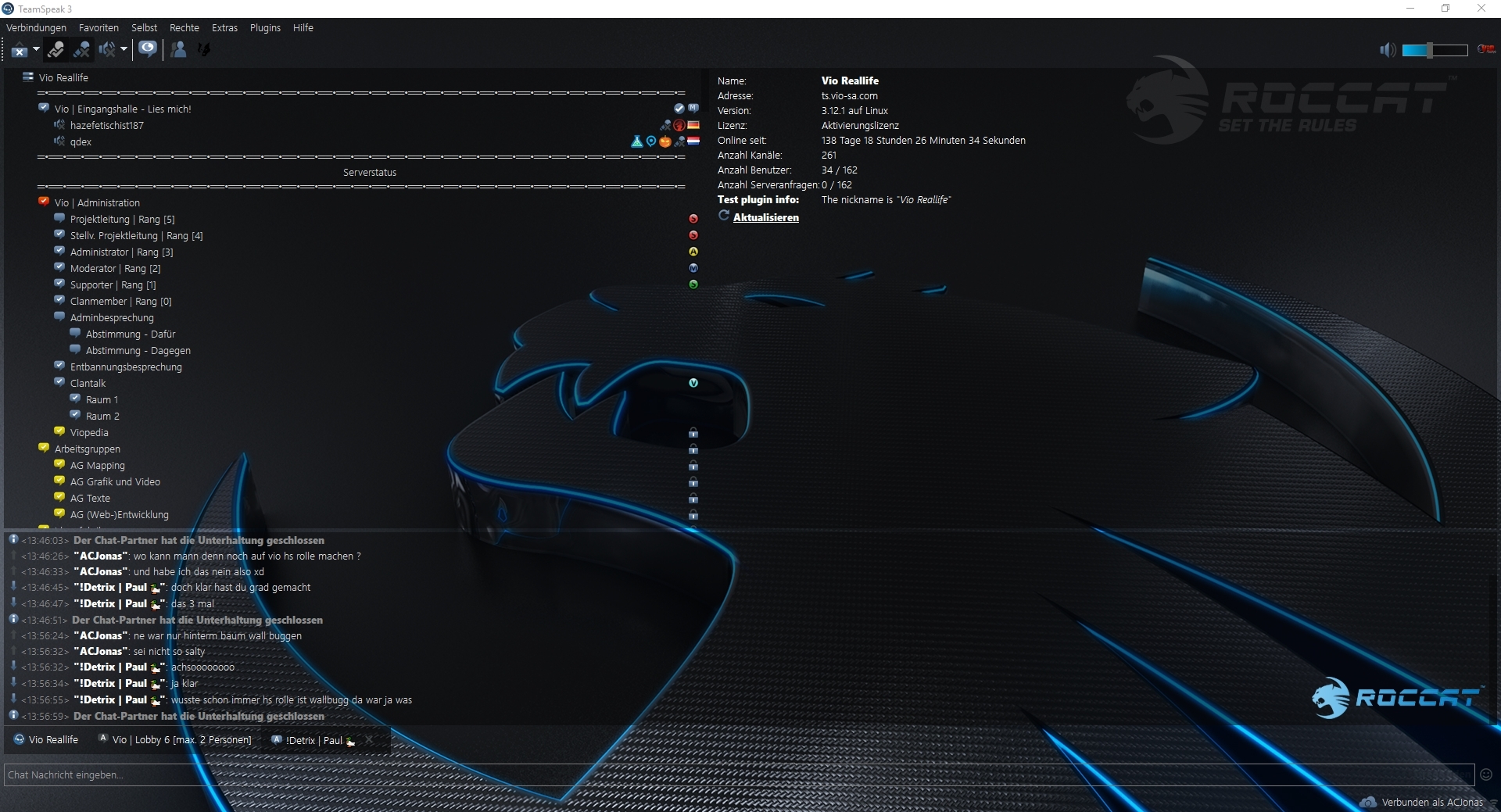Click the 'V' icon on Clantalk row

pos(693,383)
